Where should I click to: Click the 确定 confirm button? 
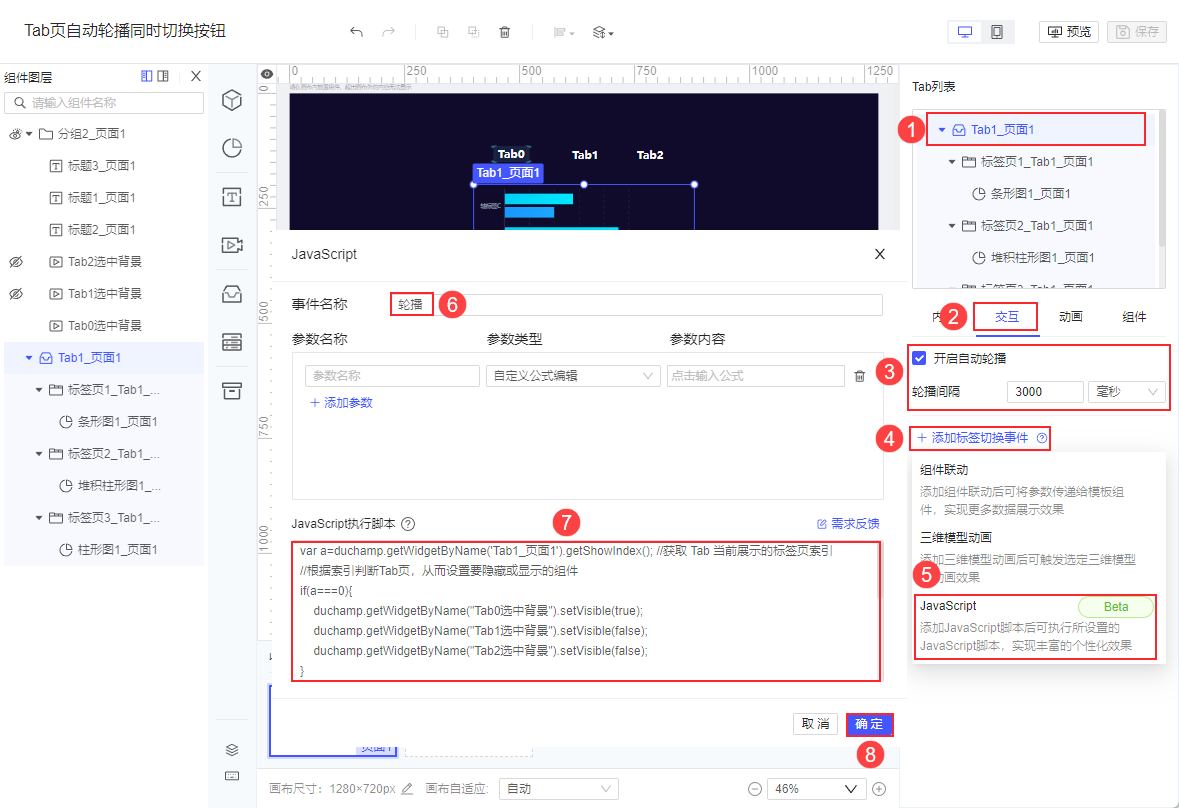point(869,724)
